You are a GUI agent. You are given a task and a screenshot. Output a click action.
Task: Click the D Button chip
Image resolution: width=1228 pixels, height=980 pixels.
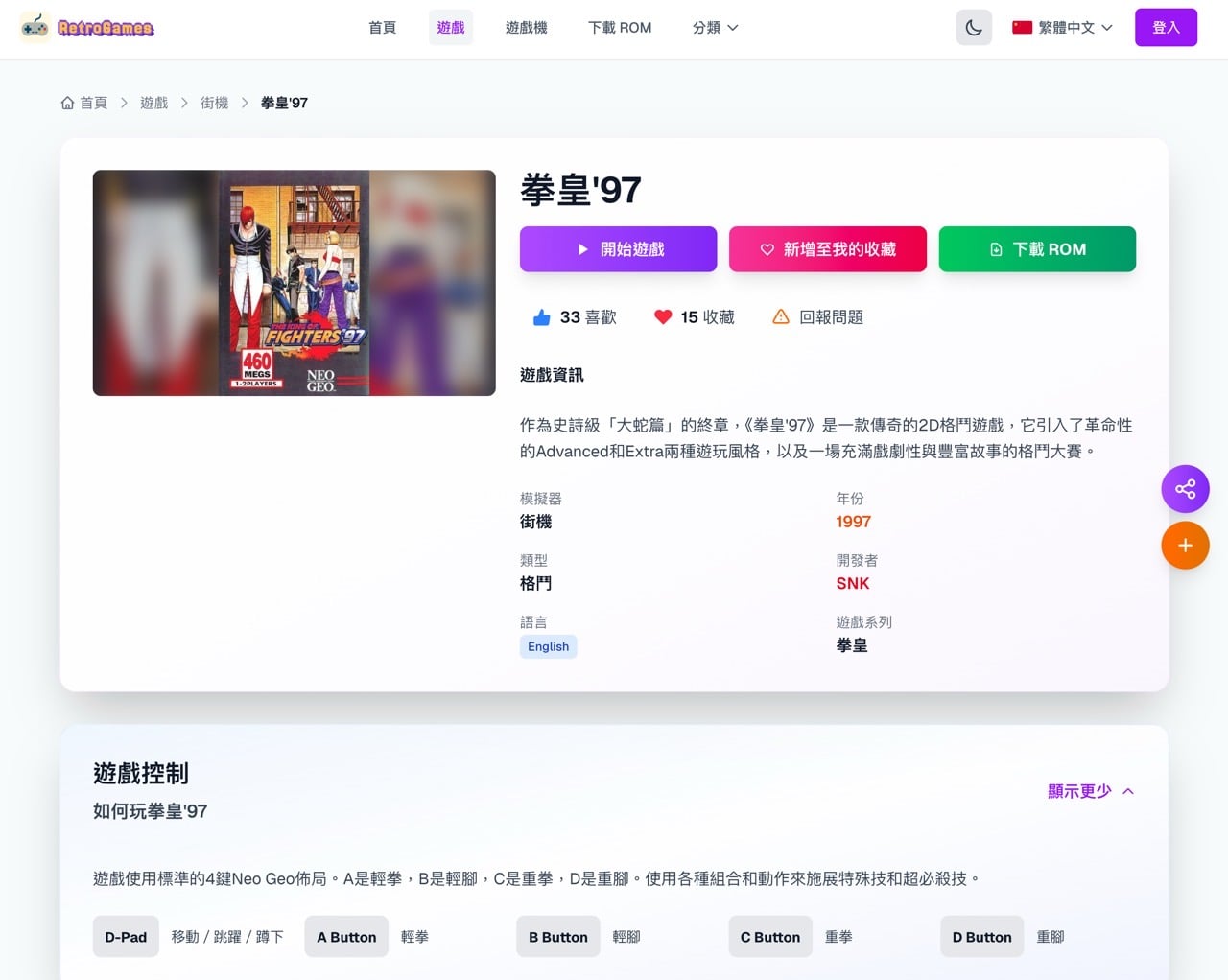tap(982, 937)
